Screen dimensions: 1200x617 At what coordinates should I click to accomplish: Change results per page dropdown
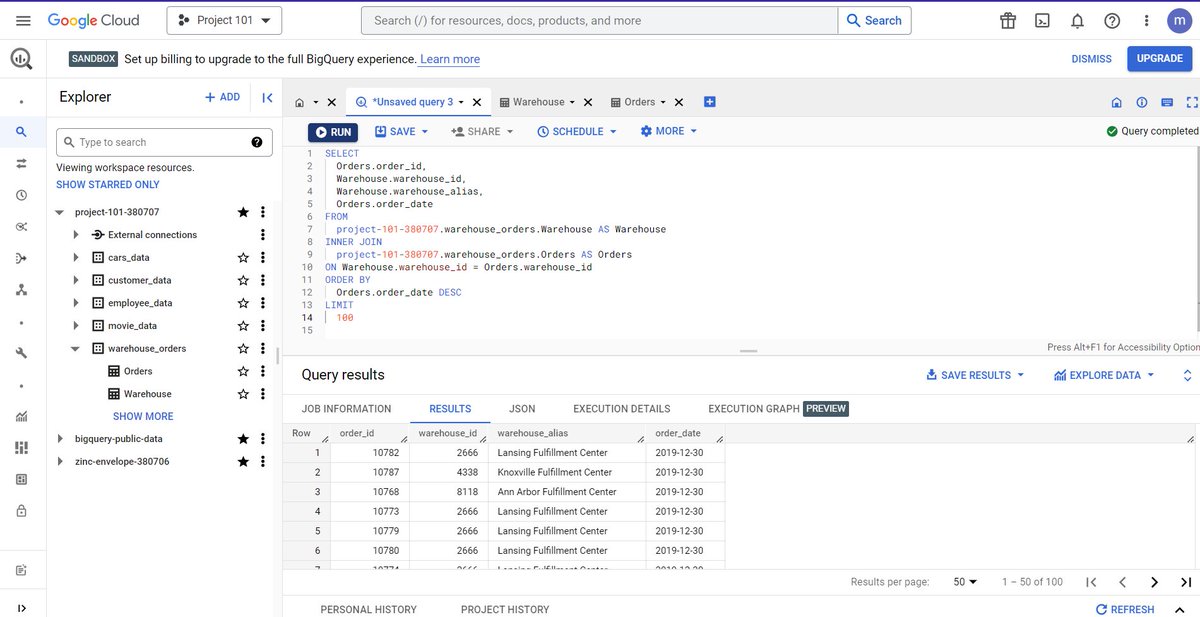coord(965,582)
